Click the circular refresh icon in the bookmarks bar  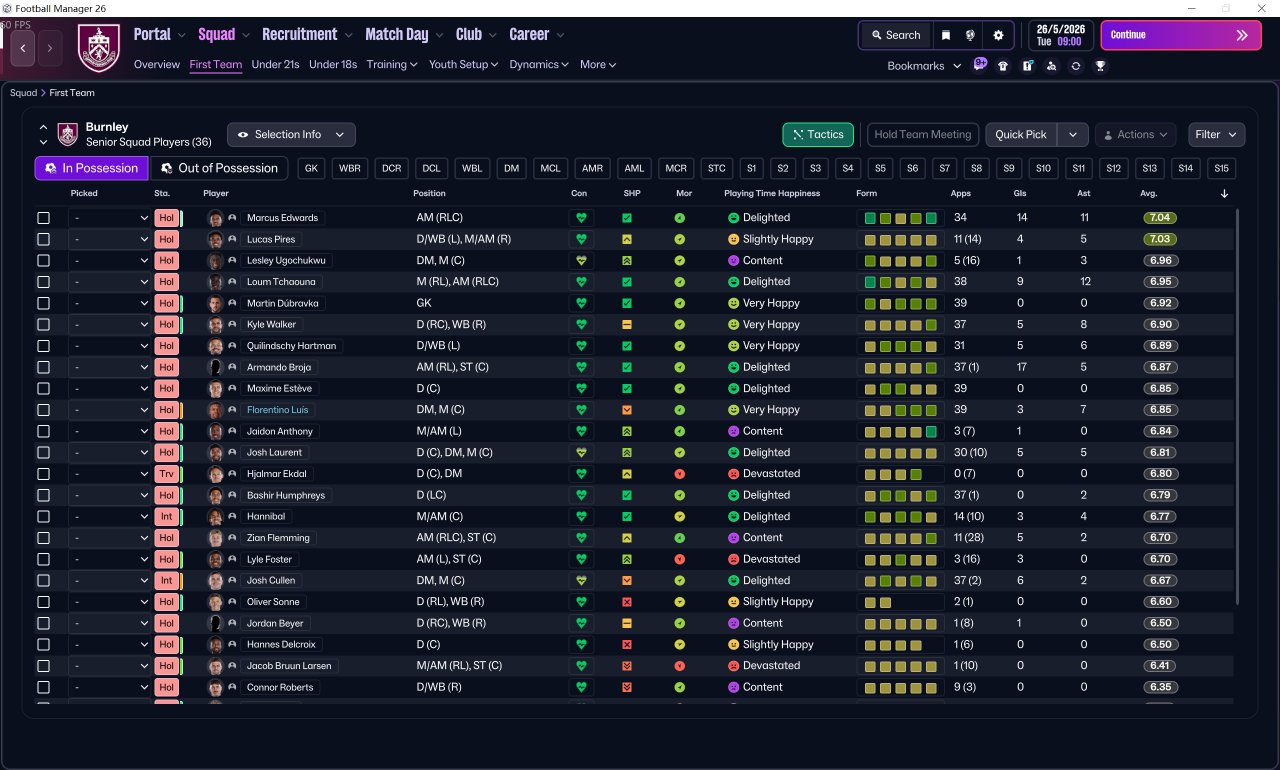point(1075,66)
